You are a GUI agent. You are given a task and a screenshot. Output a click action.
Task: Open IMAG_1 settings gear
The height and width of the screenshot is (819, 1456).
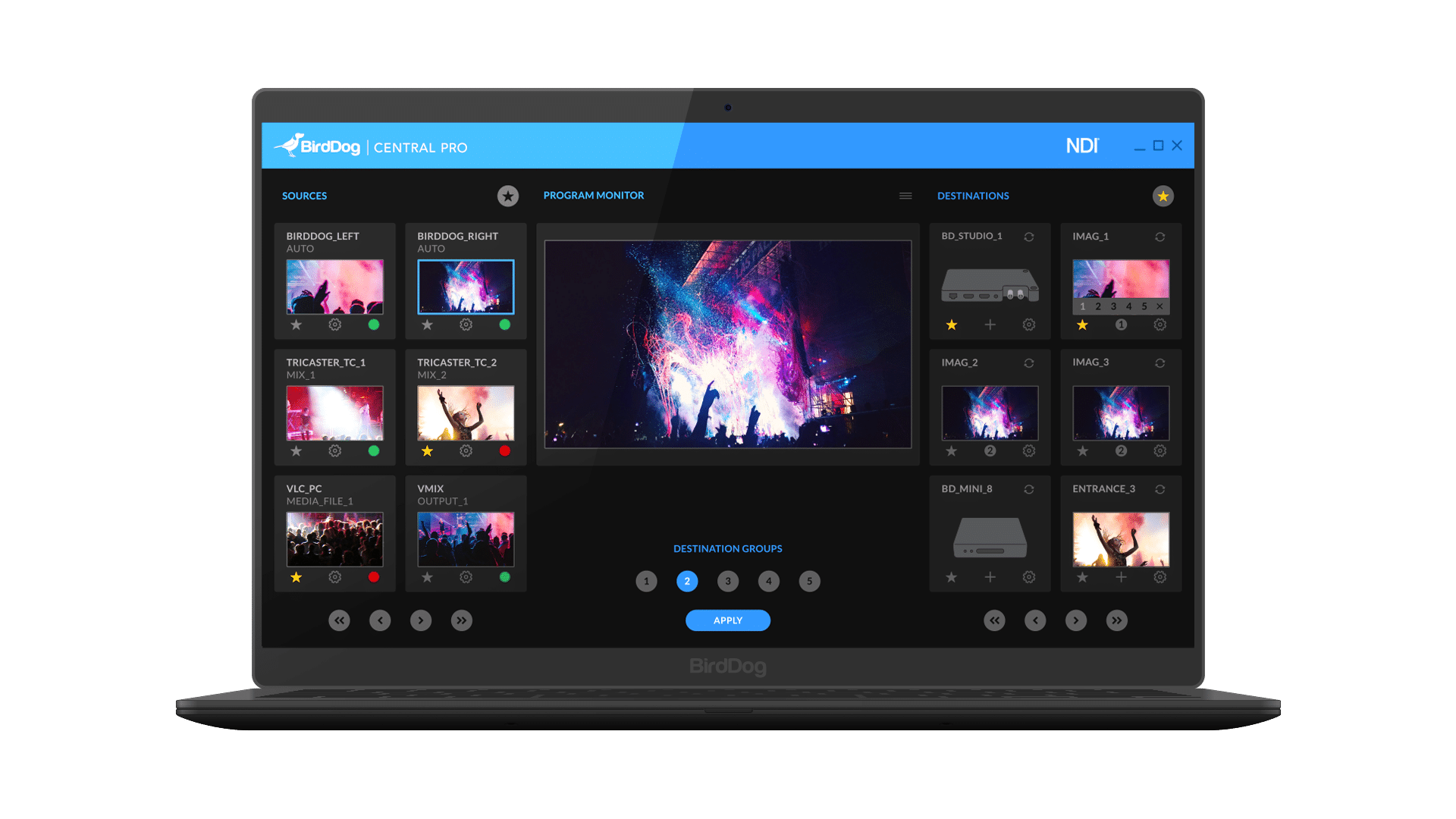(1160, 325)
